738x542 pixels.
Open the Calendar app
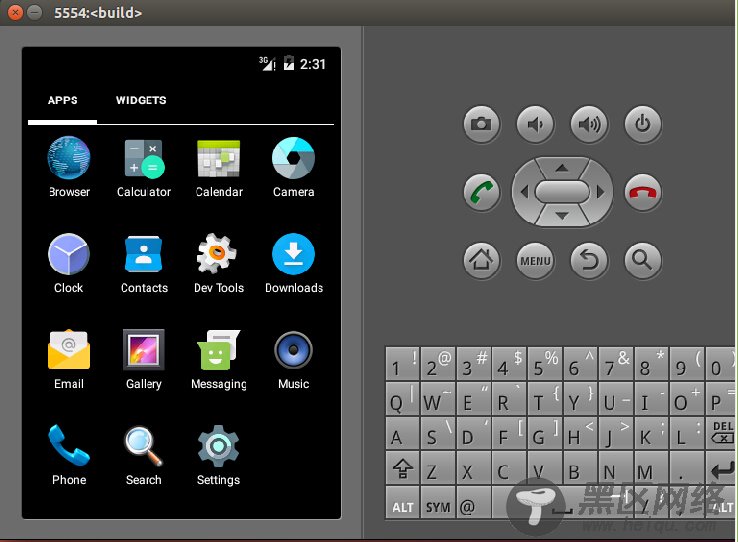coord(219,167)
